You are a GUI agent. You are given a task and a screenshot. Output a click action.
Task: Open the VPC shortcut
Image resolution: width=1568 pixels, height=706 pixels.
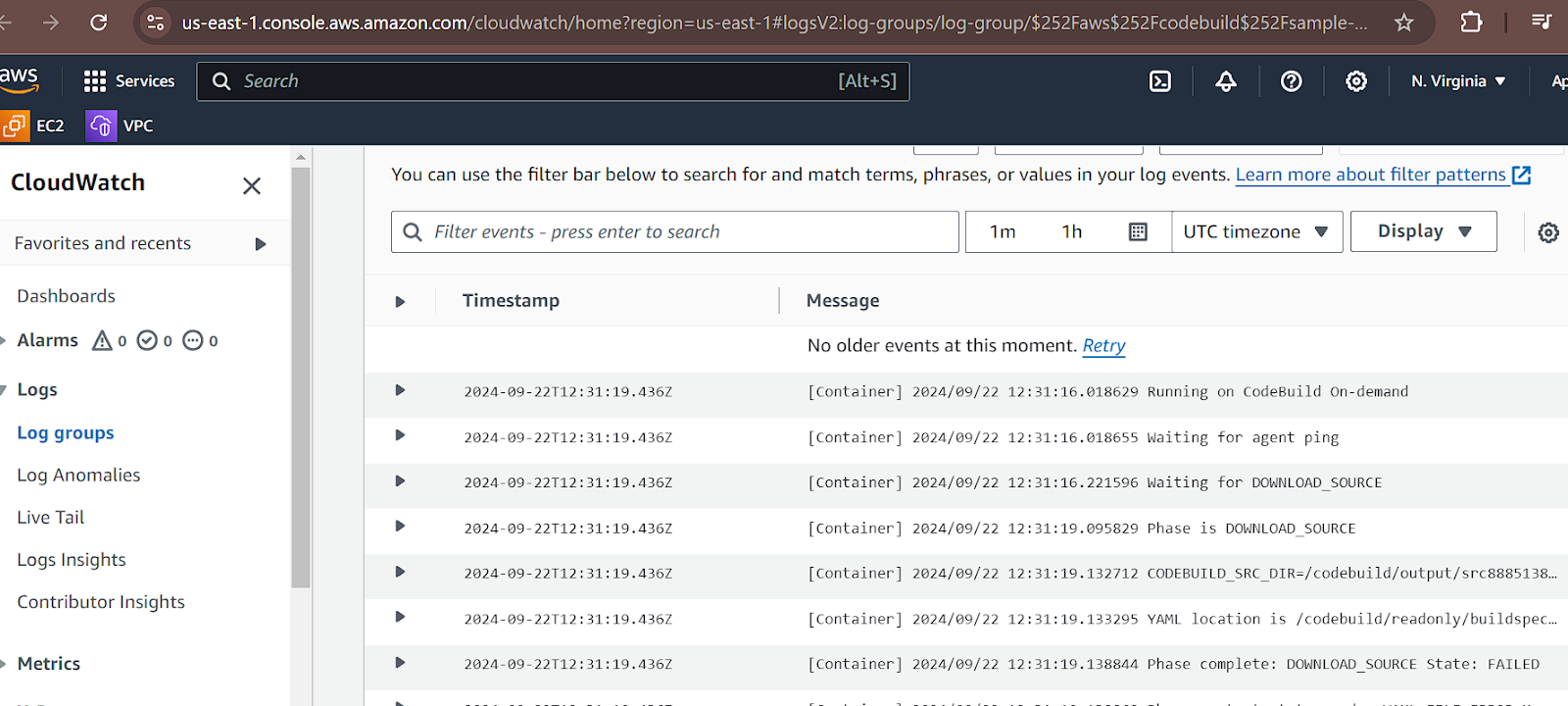click(121, 126)
